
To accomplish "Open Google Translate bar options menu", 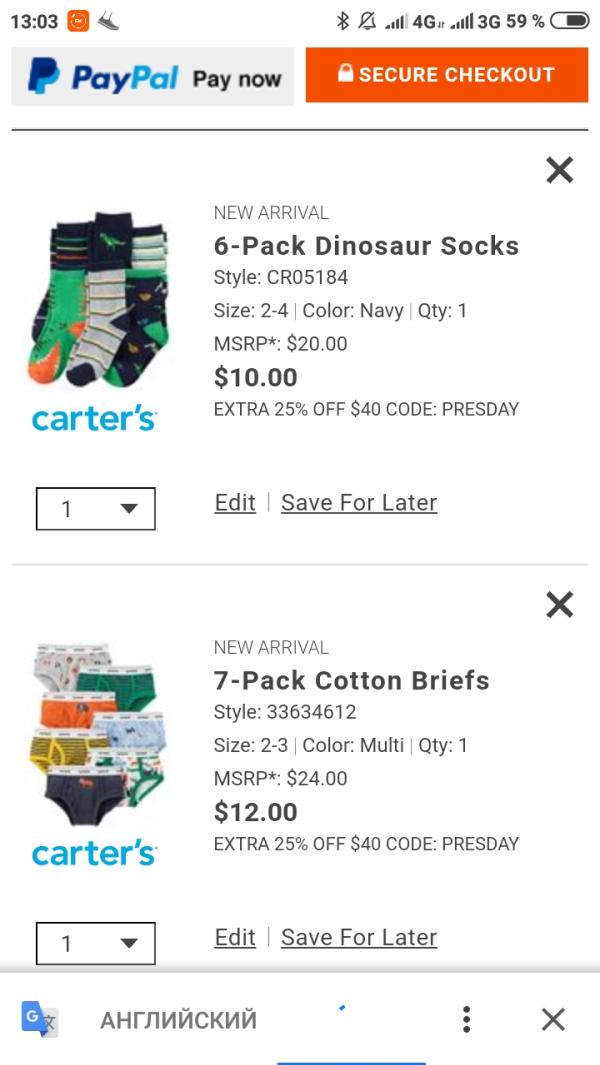I will pyautogui.click(x=466, y=1019).
